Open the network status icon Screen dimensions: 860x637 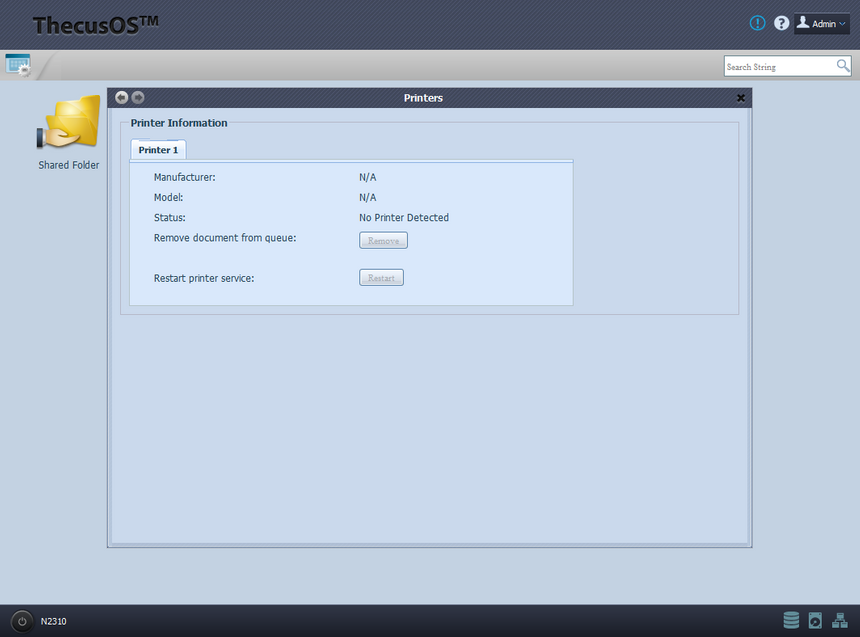pos(840,620)
